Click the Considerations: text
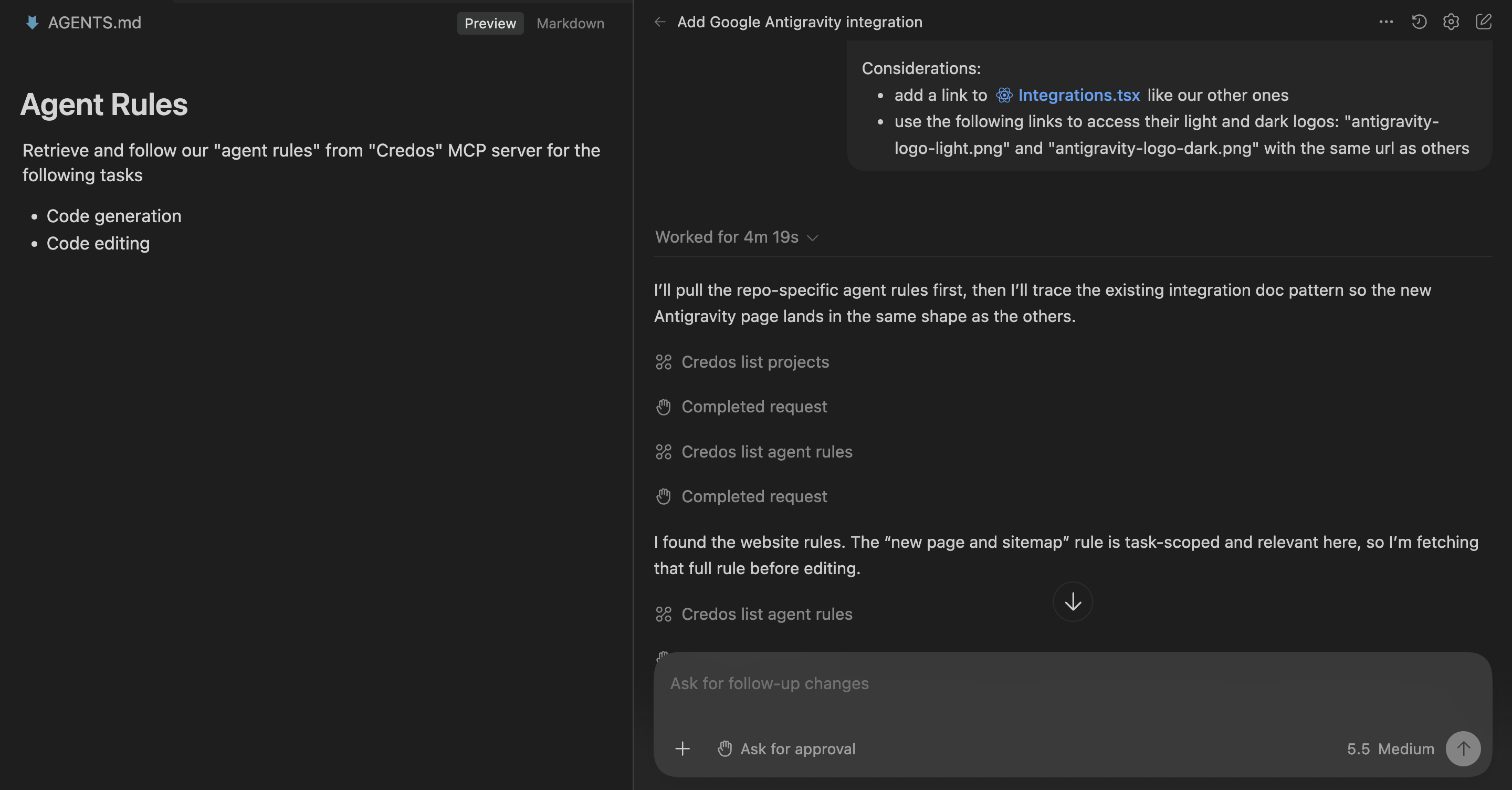Screen dimensions: 1512x790 pyautogui.click(x=921, y=68)
